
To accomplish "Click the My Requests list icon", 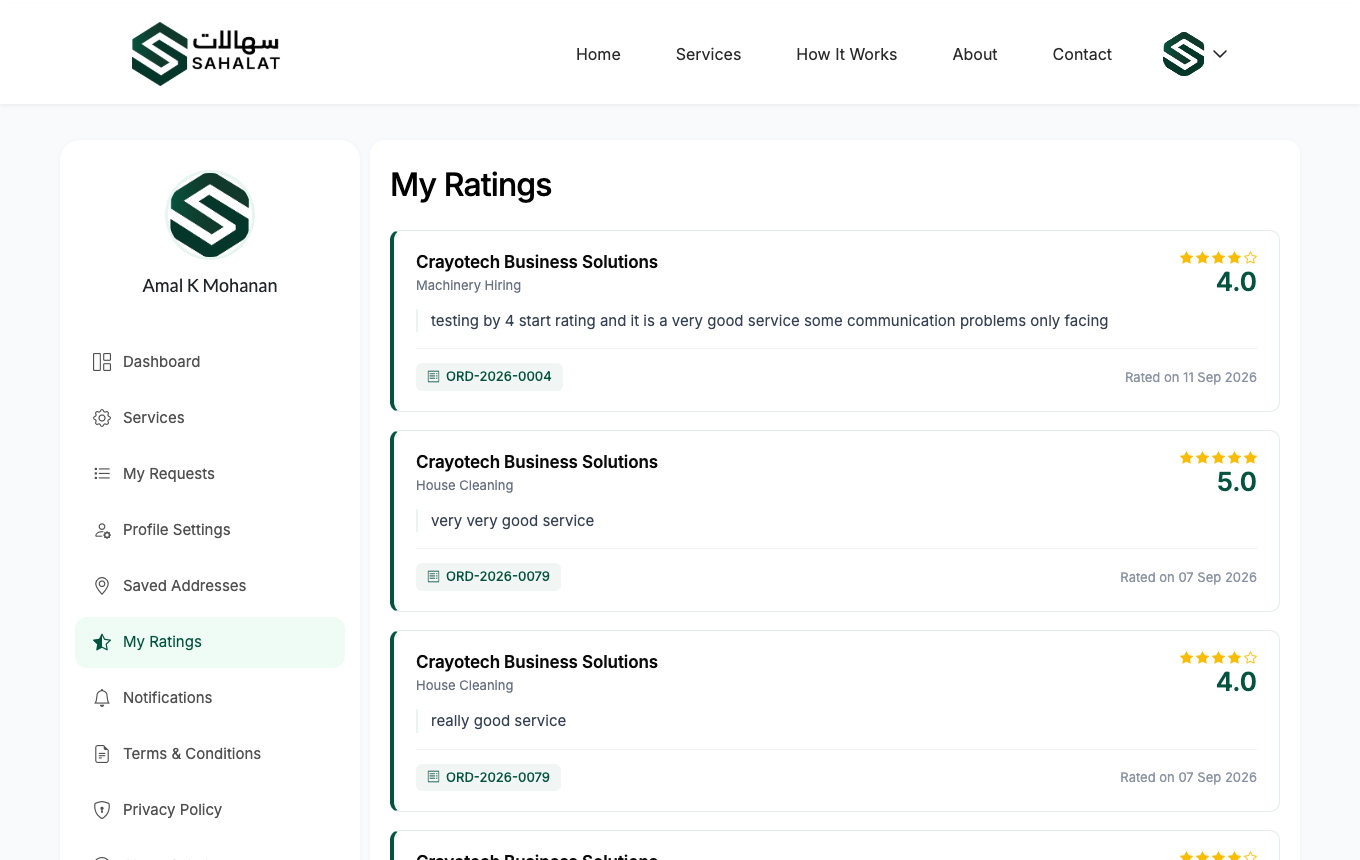I will (102, 474).
